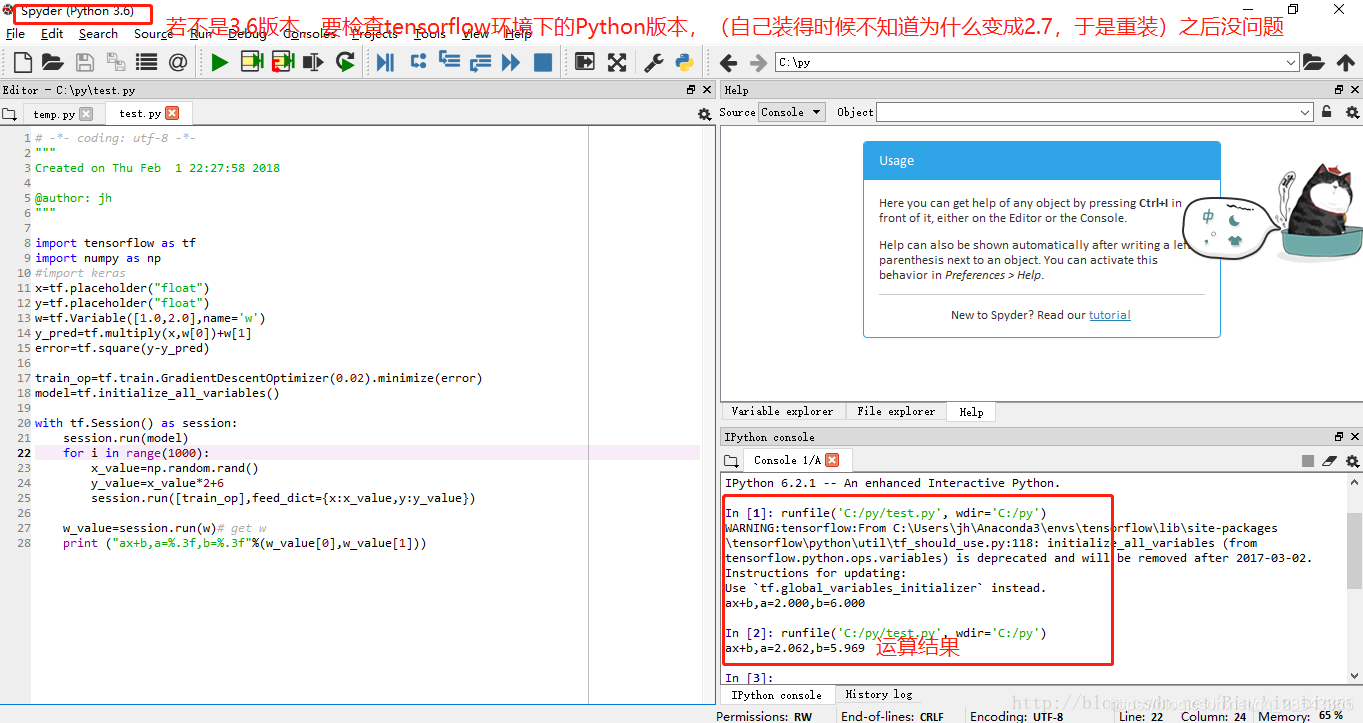
Task: Switch to History log tab
Action: pyautogui.click(x=878, y=694)
